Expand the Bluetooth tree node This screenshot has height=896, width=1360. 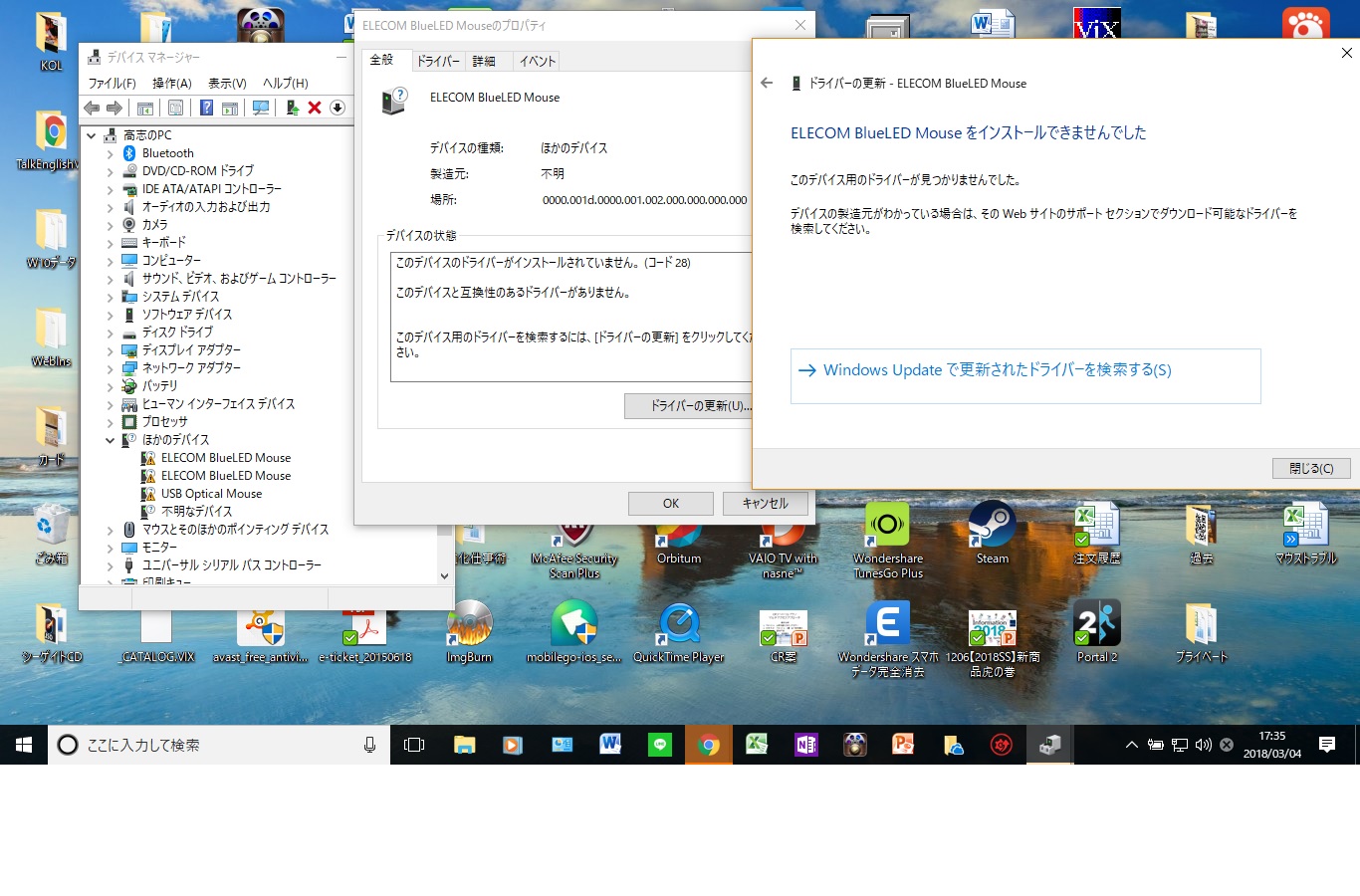point(110,153)
